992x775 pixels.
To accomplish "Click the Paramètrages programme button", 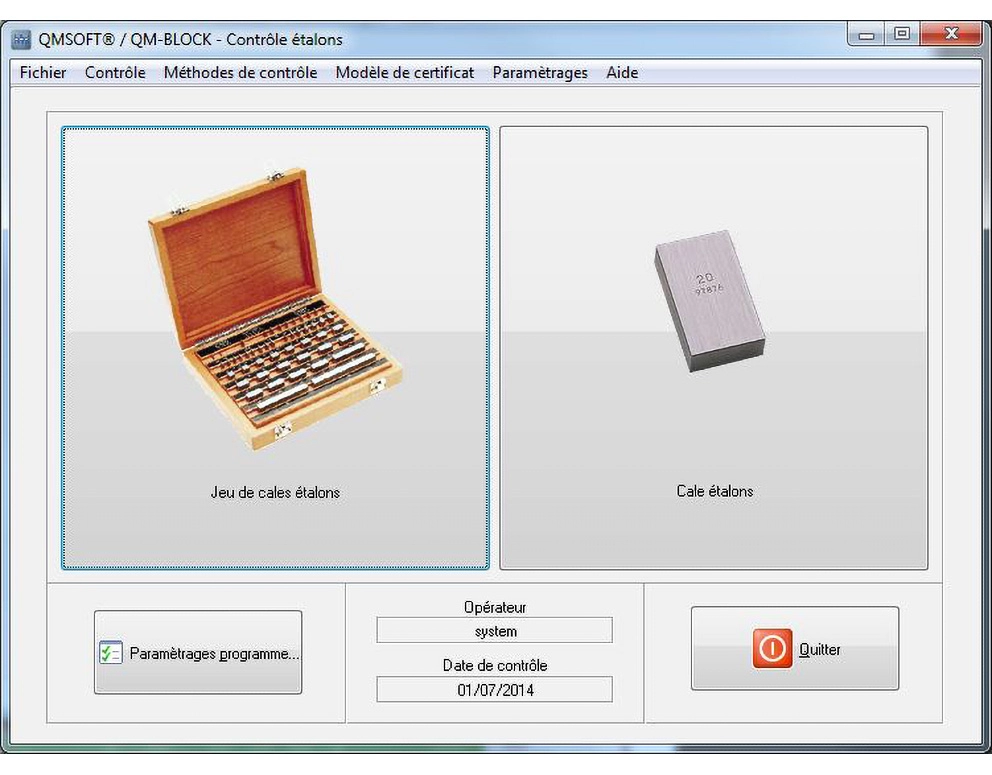I will coord(198,652).
